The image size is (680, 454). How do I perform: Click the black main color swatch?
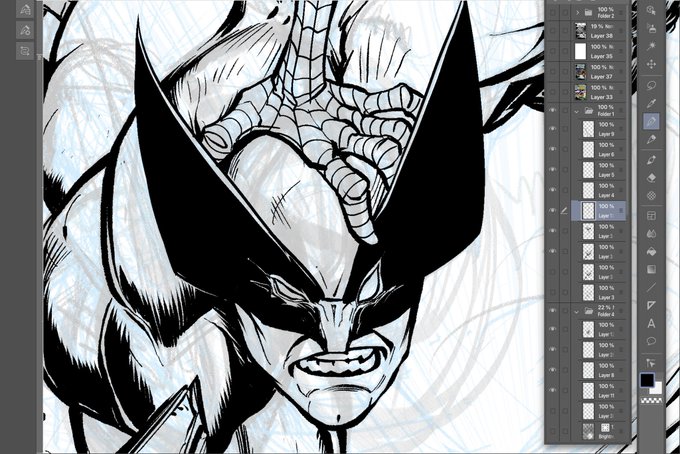(647, 380)
